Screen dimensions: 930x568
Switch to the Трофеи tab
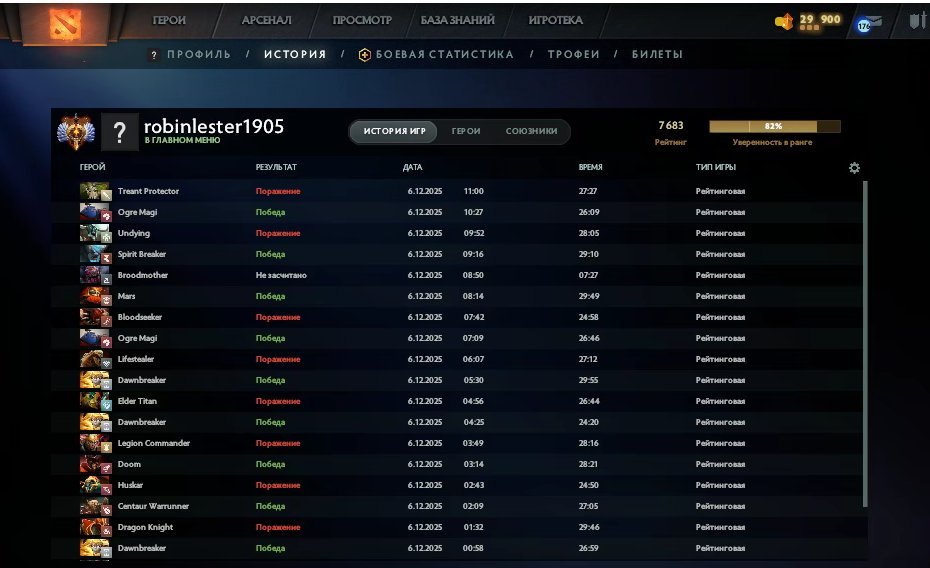point(574,55)
